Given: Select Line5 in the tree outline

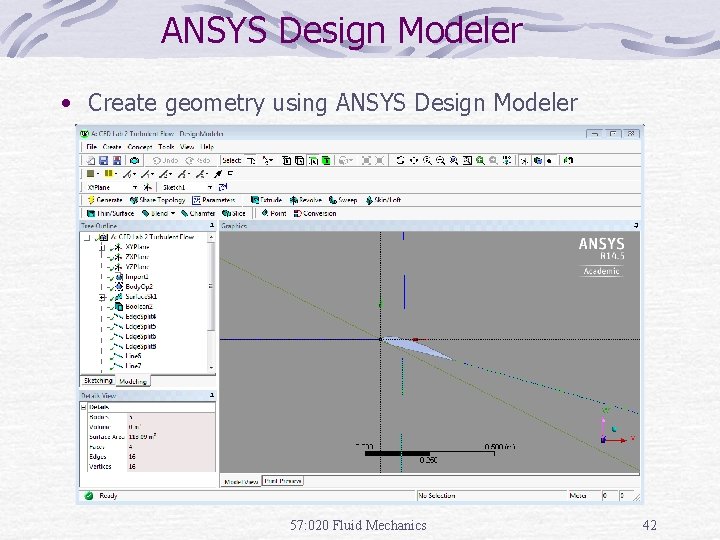Looking at the screenshot, I should [x=133, y=356].
